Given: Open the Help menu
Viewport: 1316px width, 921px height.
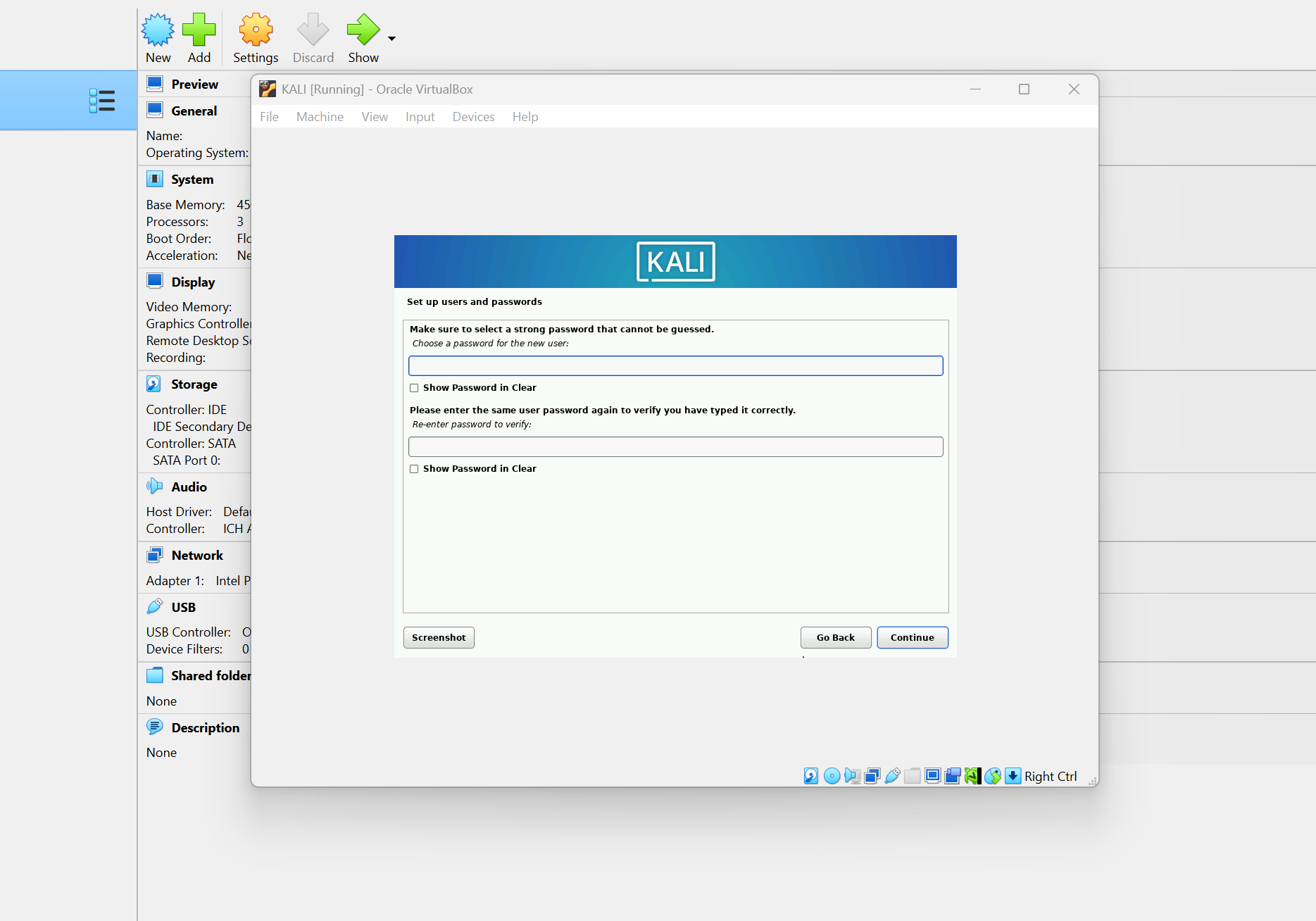Looking at the screenshot, I should [525, 117].
